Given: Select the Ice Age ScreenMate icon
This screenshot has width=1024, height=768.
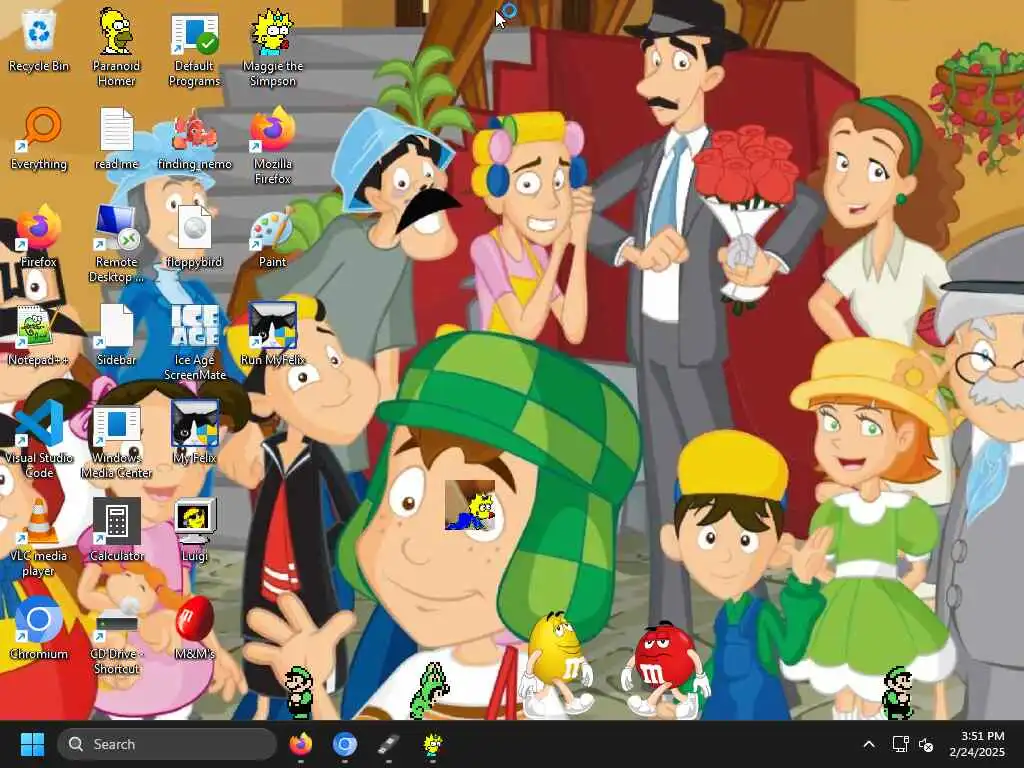Looking at the screenshot, I should (195, 341).
